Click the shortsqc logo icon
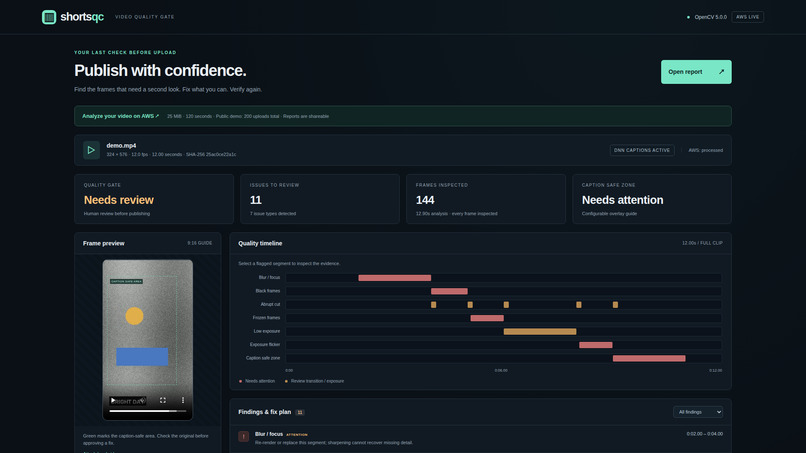Viewport: 806px width, 453px height. (49, 17)
